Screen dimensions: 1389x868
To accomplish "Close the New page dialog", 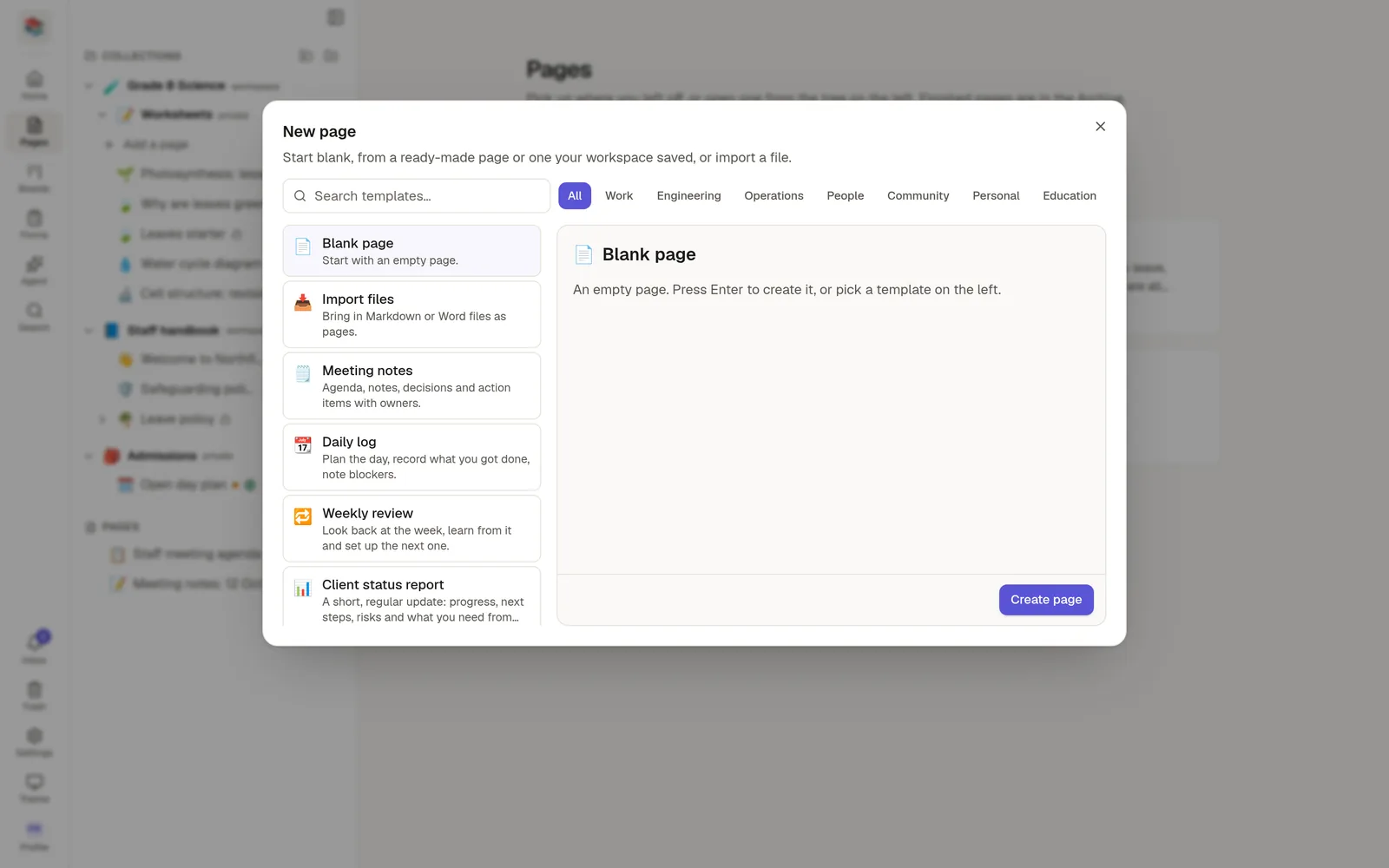I will click(1100, 127).
